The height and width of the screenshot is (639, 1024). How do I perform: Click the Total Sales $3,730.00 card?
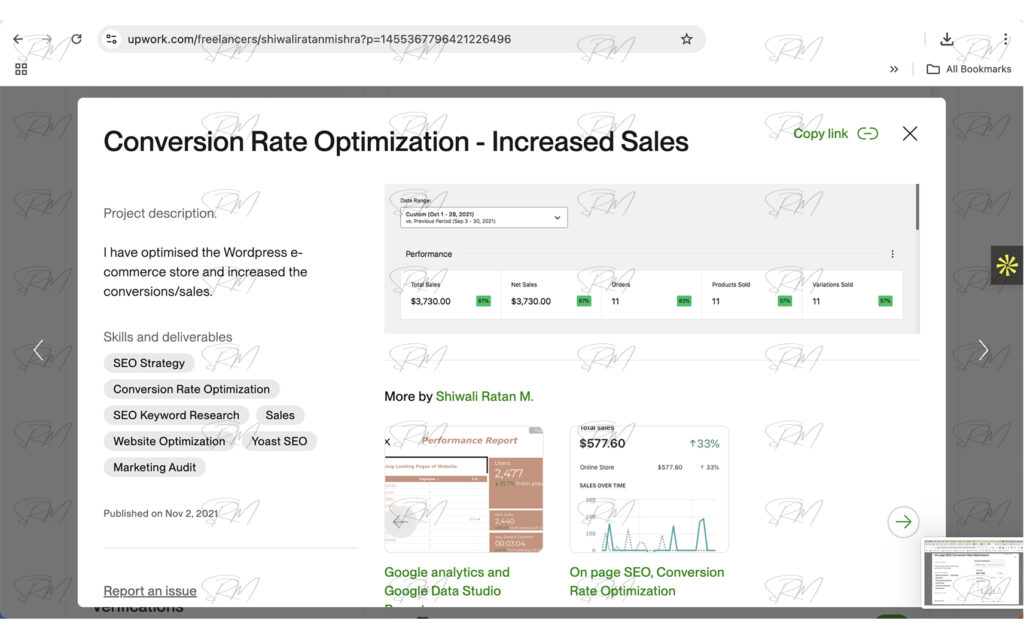(x=451, y=295)
